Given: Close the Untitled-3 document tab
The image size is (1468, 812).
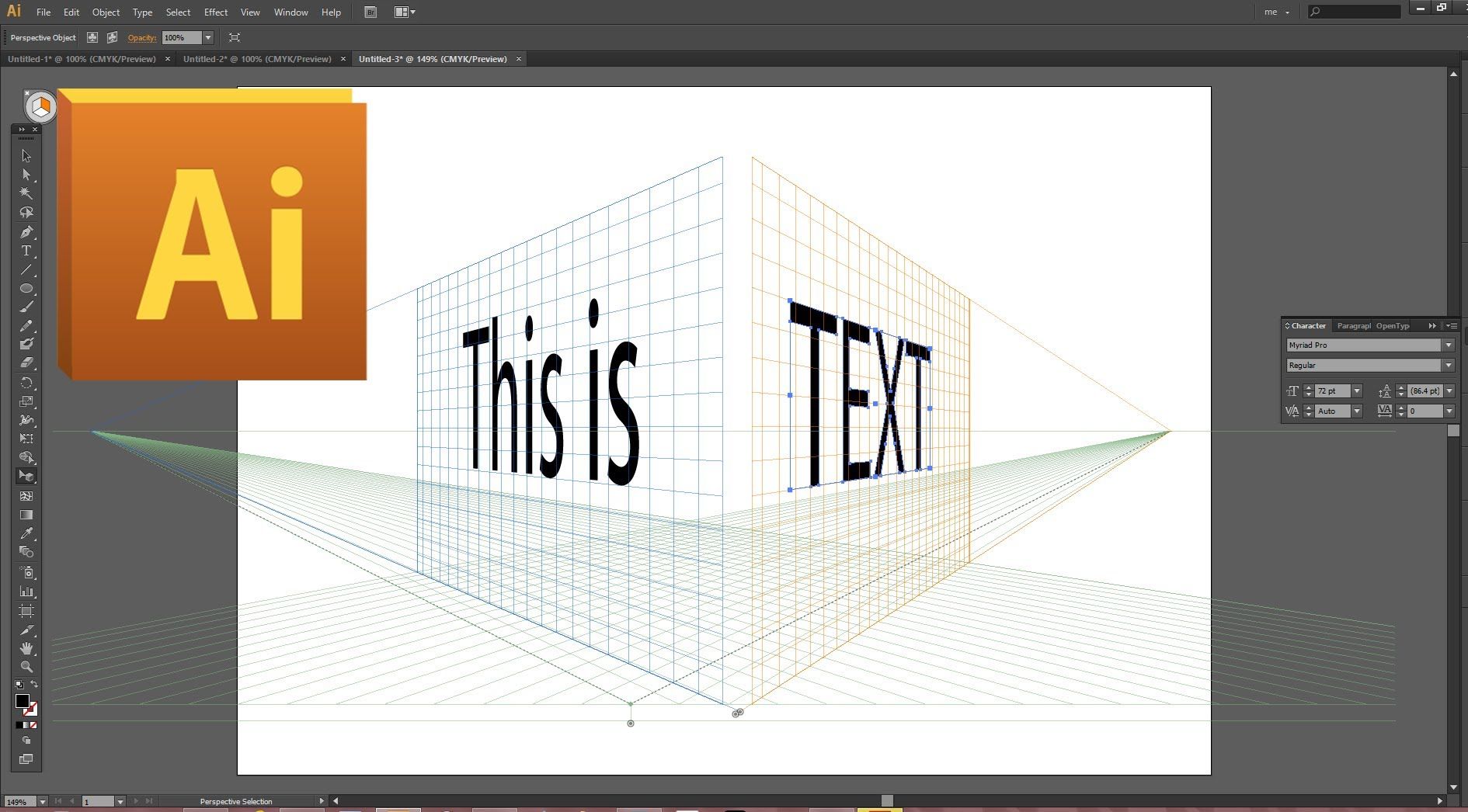Looking at the screenshot, I should [519, 59].
